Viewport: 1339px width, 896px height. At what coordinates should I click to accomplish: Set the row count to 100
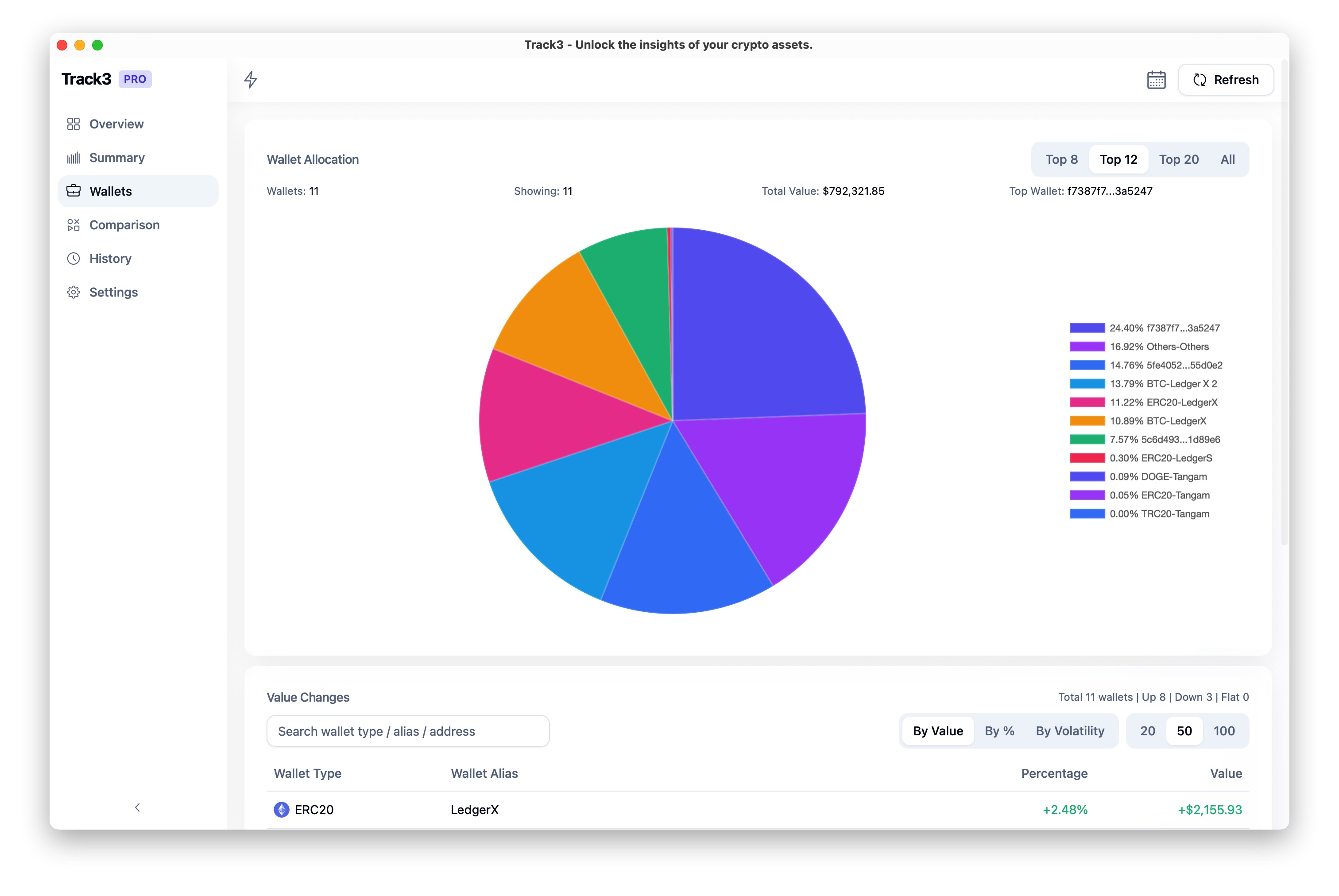point(1223,731)
